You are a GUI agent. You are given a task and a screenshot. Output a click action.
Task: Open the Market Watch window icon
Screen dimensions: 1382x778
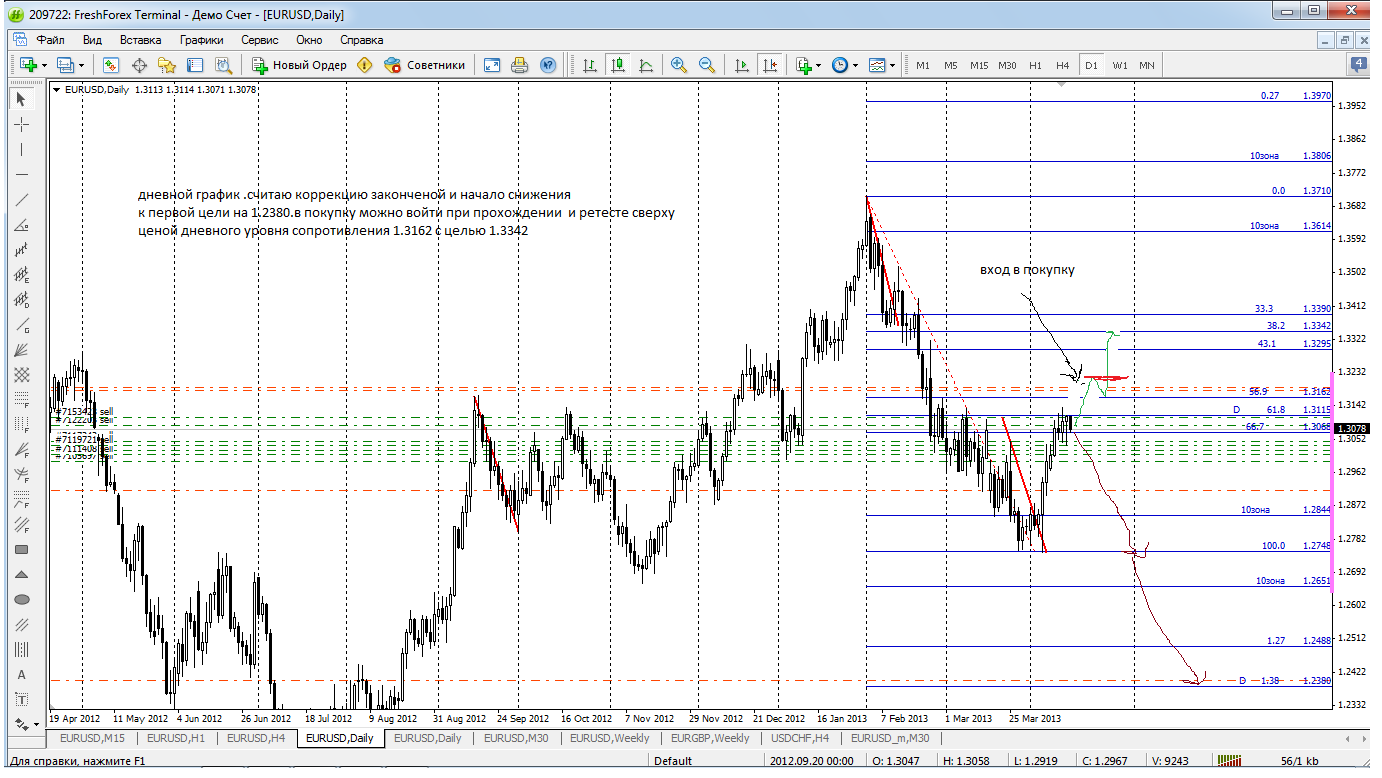click(x=111, y=65)
